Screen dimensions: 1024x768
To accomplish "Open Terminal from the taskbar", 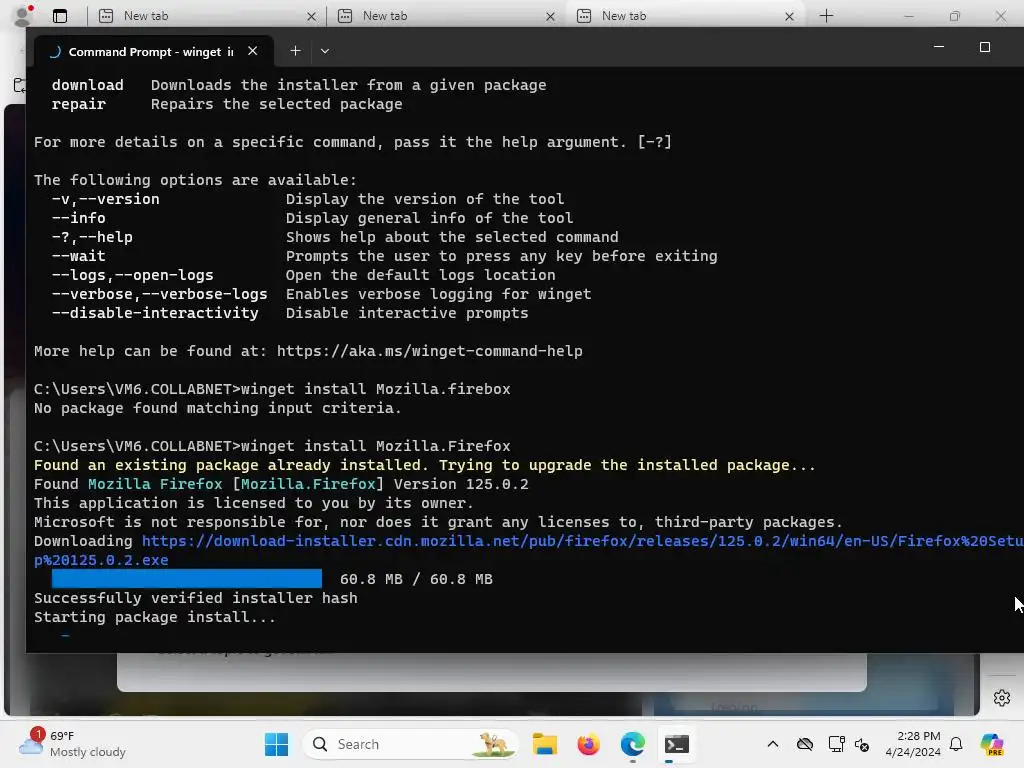I will (677, 744).
